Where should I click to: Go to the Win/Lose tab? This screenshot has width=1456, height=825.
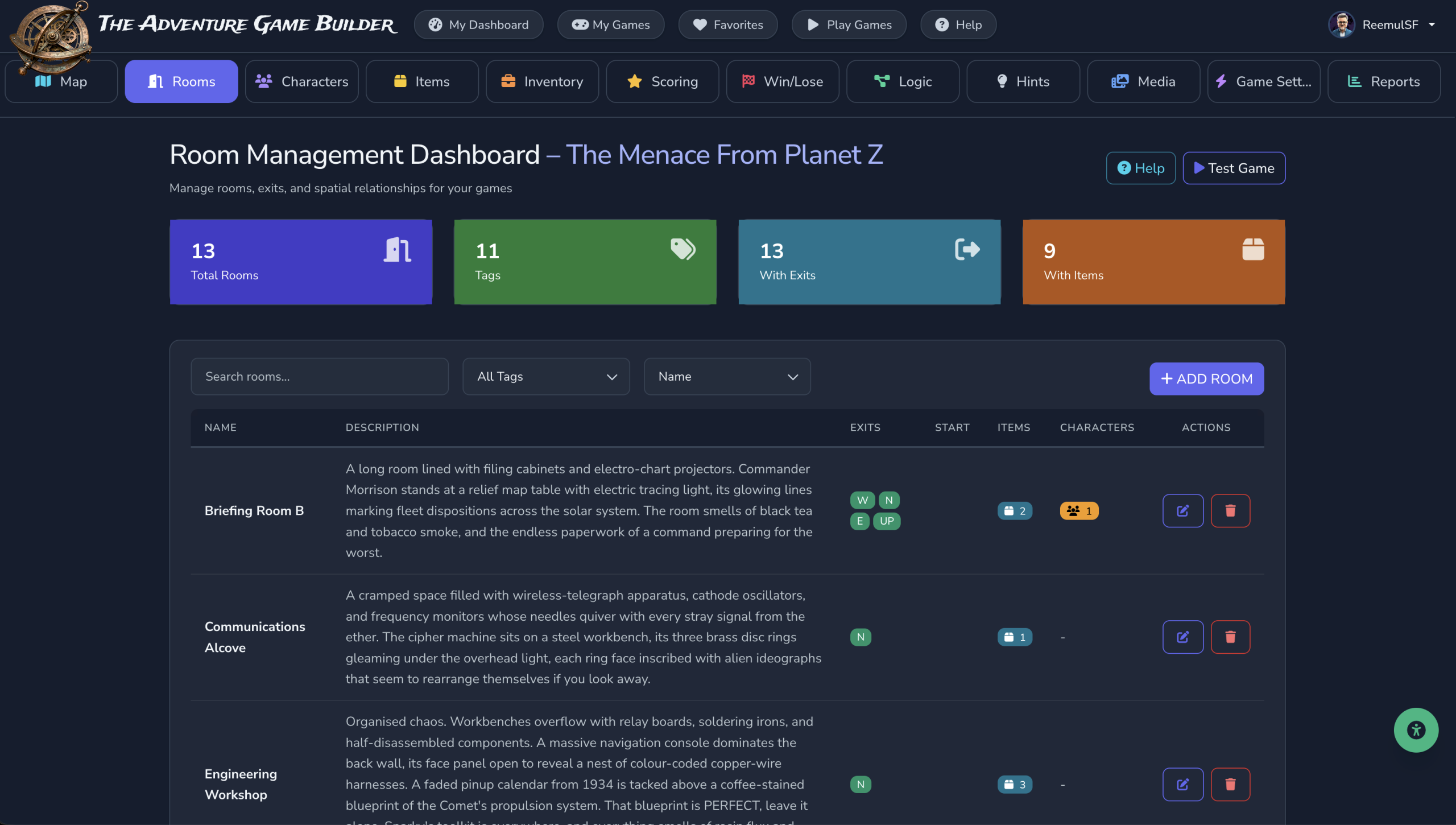click(x=782, y=81)
